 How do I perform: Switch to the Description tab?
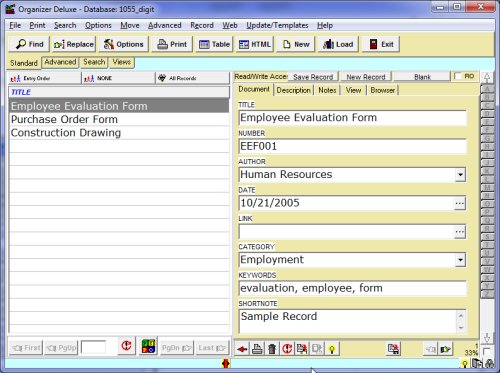pos(293,90)
